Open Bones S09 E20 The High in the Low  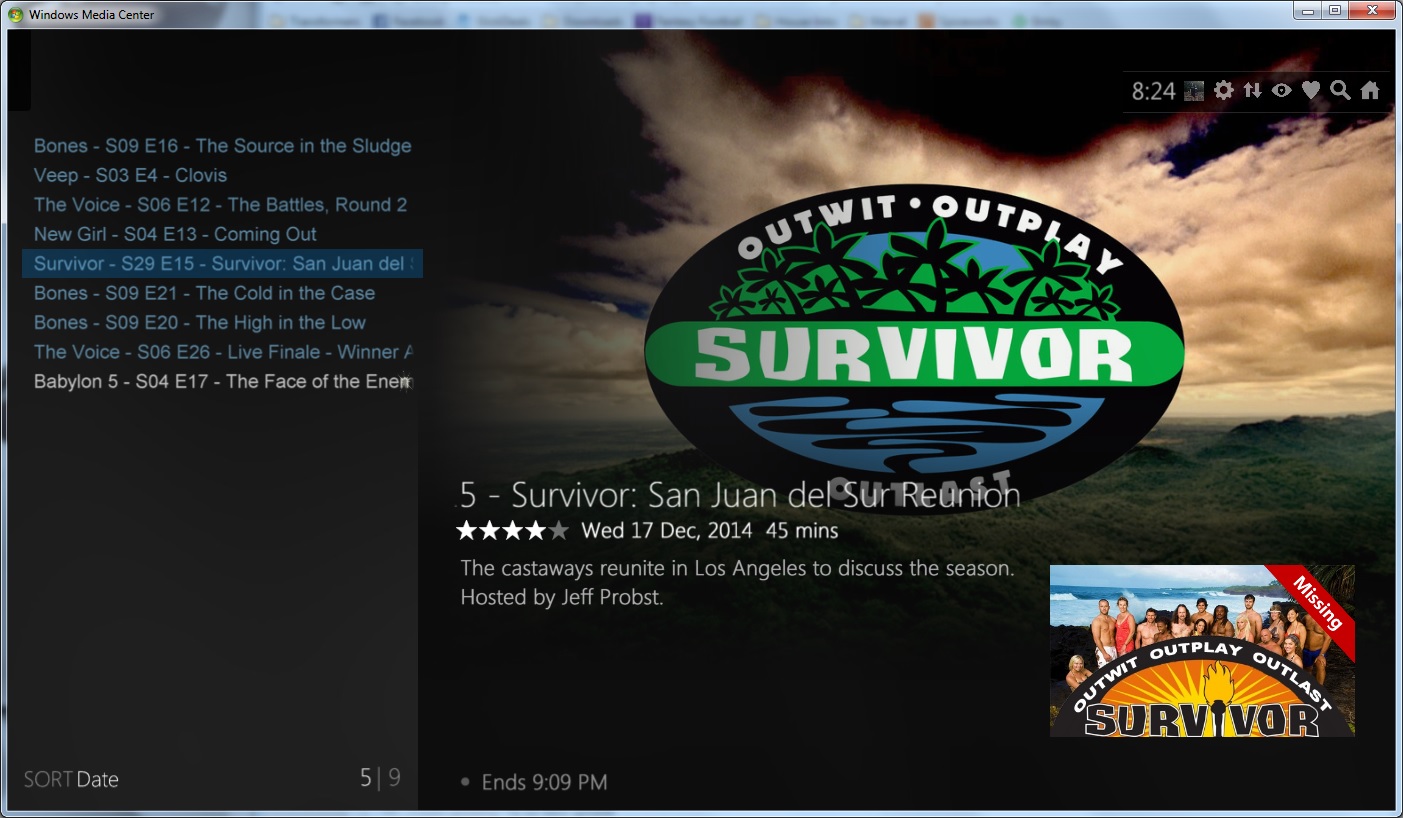[x=222, y=323]
